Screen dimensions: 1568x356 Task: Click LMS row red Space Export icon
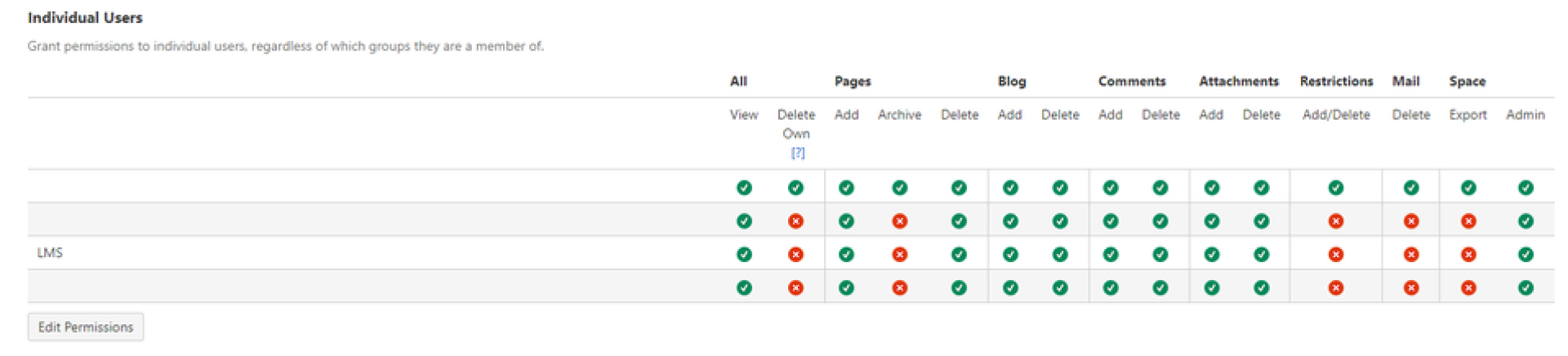(1468, 255)
